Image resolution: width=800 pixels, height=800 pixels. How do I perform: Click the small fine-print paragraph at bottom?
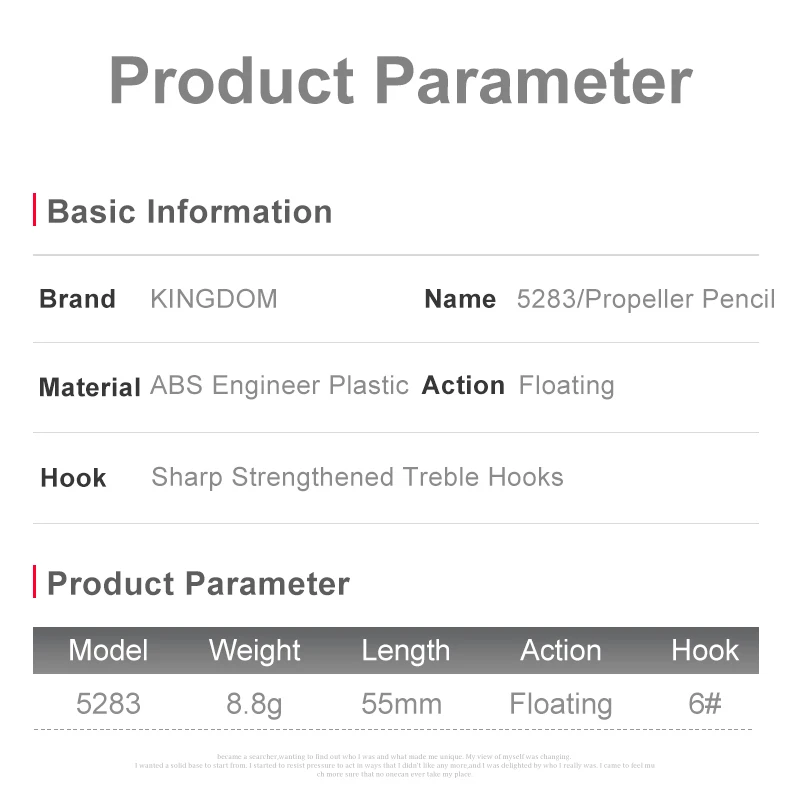(394, 765)
